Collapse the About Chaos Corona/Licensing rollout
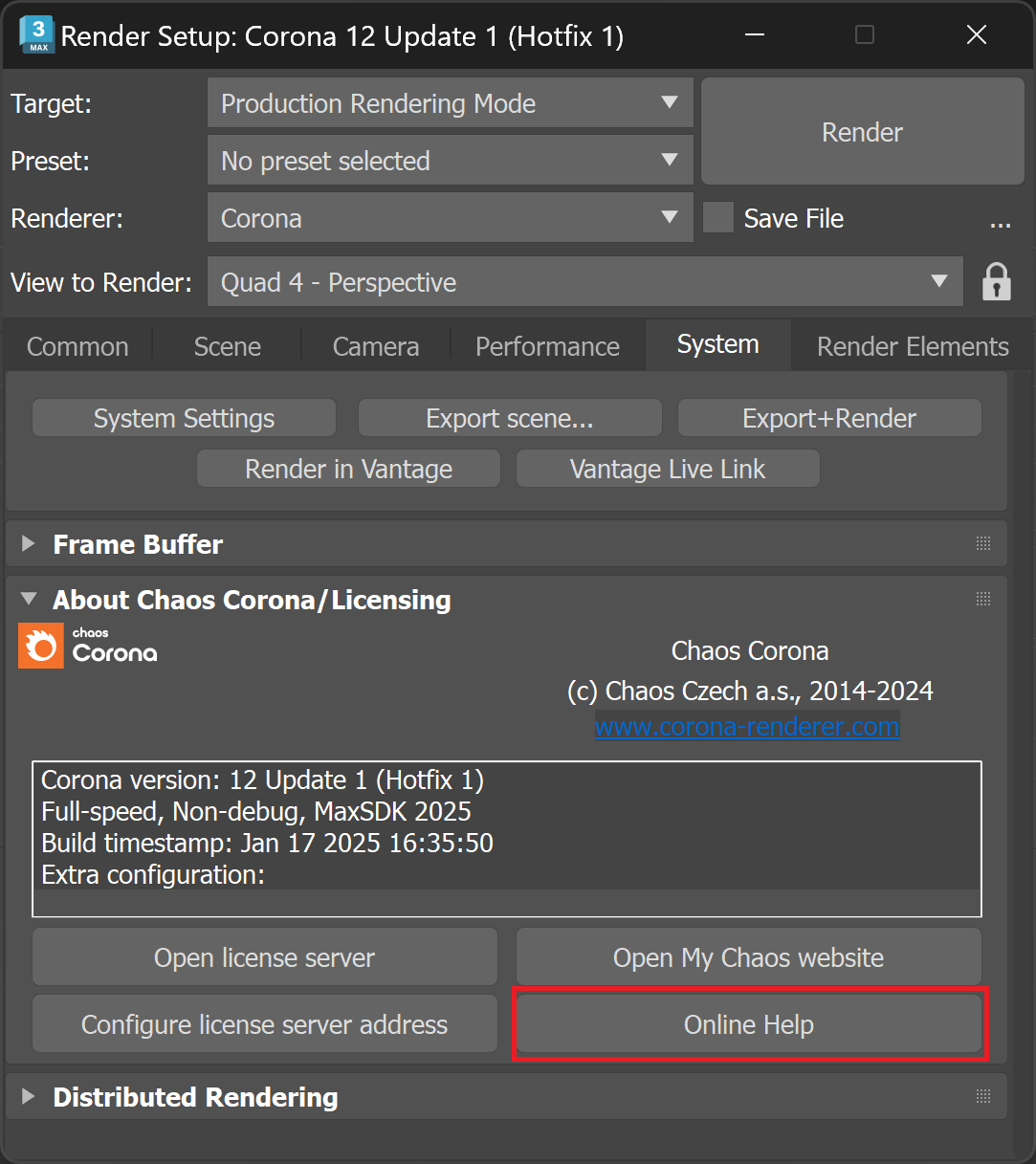 (x=29, y=599)
